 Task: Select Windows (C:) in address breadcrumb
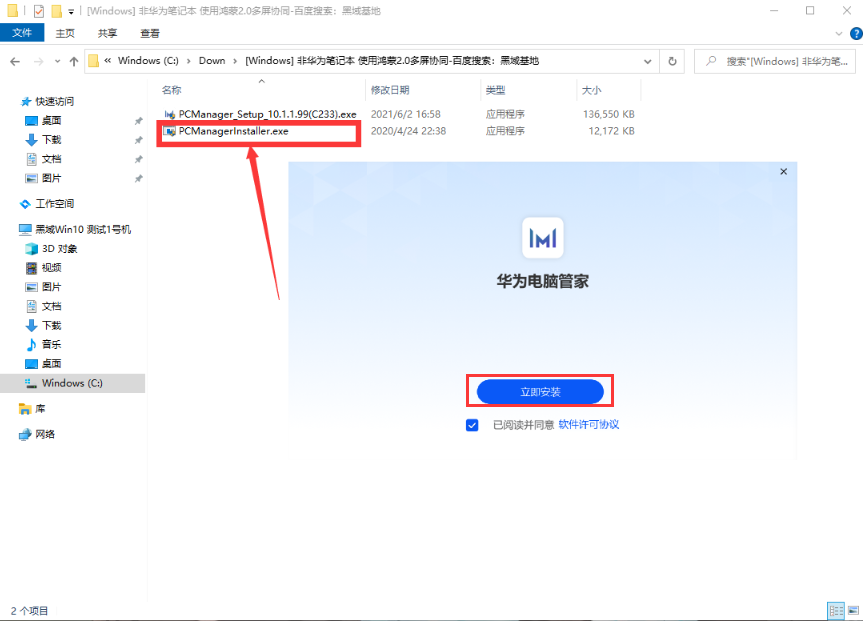point(148,61)
